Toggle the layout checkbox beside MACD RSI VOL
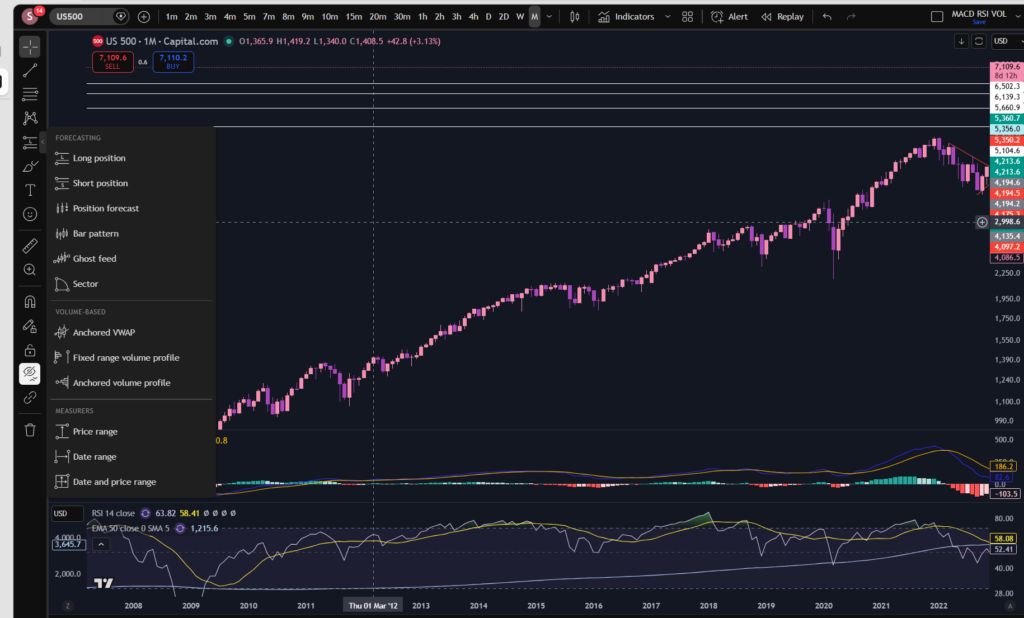The image size is (1024, 618). click(936, 16)
